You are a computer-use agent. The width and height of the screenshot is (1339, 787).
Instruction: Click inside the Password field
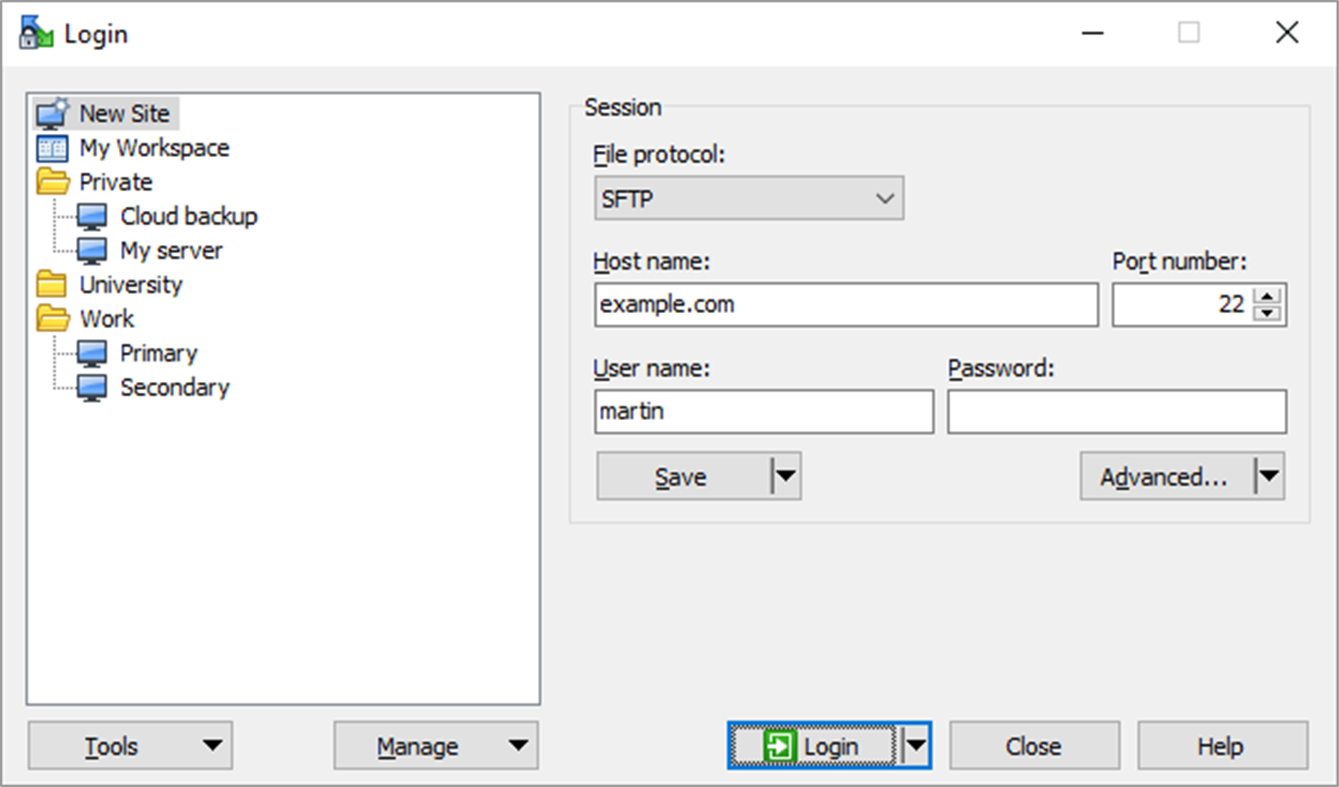pyautogui.click(x=1116, y=411)
